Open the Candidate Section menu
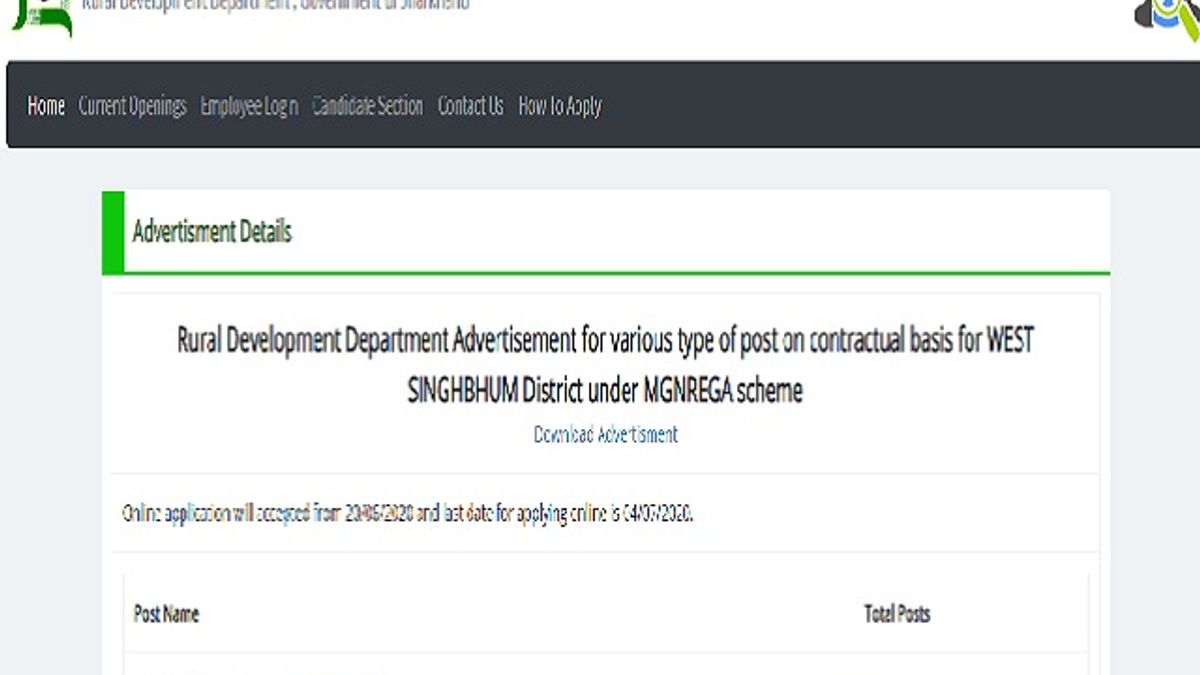The height and width of the screenshot is (675, 1200). click(x=368, y=106)
